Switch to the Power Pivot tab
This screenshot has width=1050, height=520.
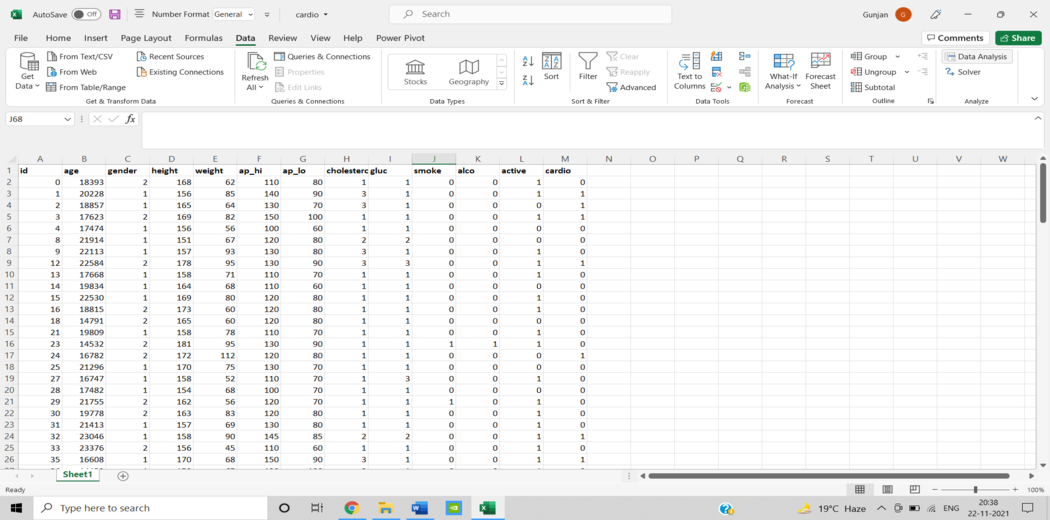[400, 38]
